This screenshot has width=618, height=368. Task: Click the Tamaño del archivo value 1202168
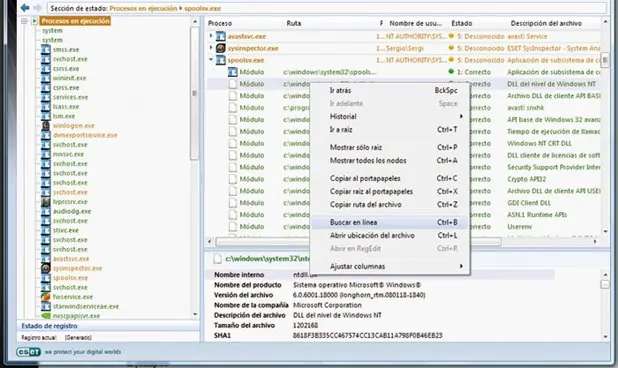pyautogui.click(x=305, y=325)
